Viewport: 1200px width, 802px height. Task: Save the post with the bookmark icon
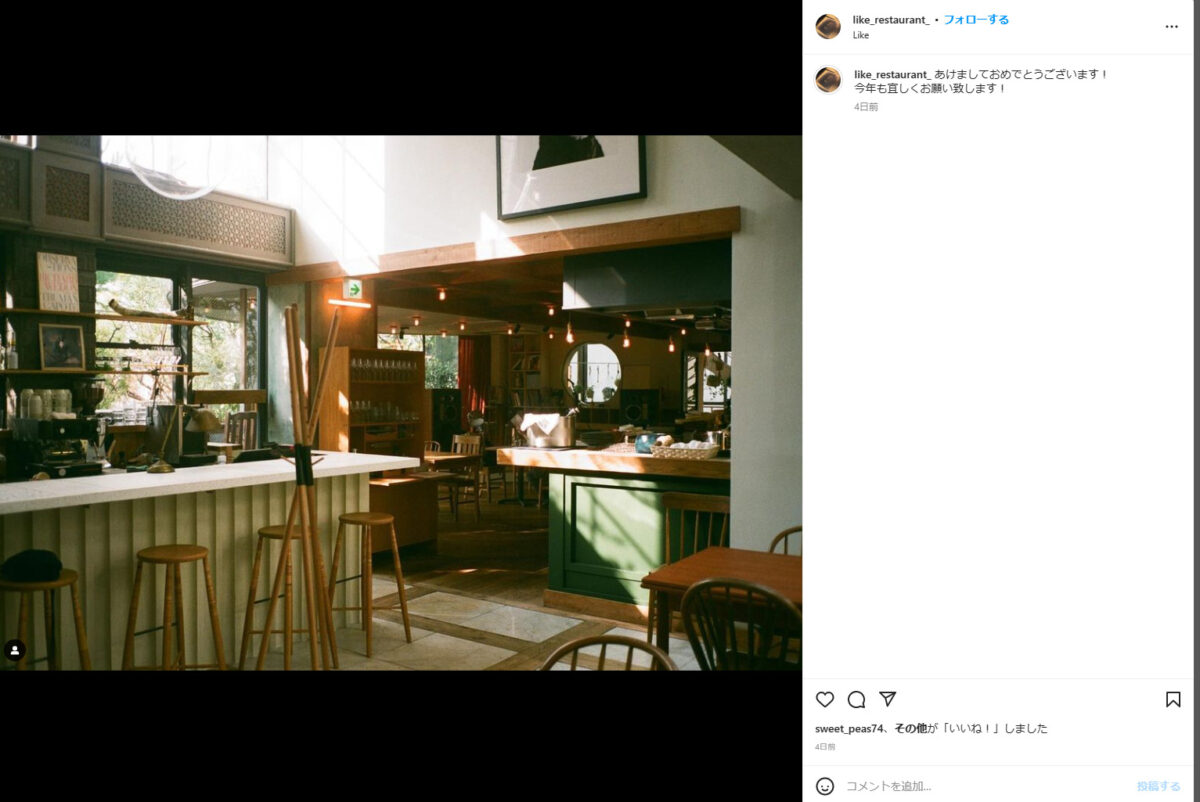(x=1173, y=699)
